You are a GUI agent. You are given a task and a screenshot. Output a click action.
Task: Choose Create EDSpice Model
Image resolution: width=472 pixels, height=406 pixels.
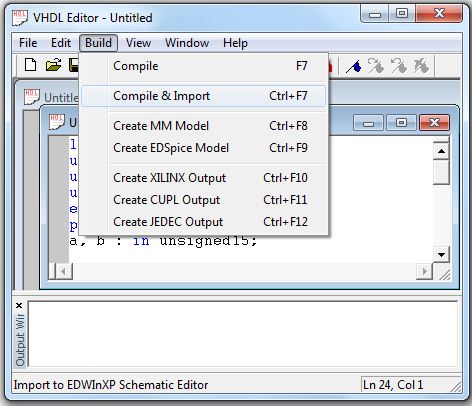click(203, 148)
